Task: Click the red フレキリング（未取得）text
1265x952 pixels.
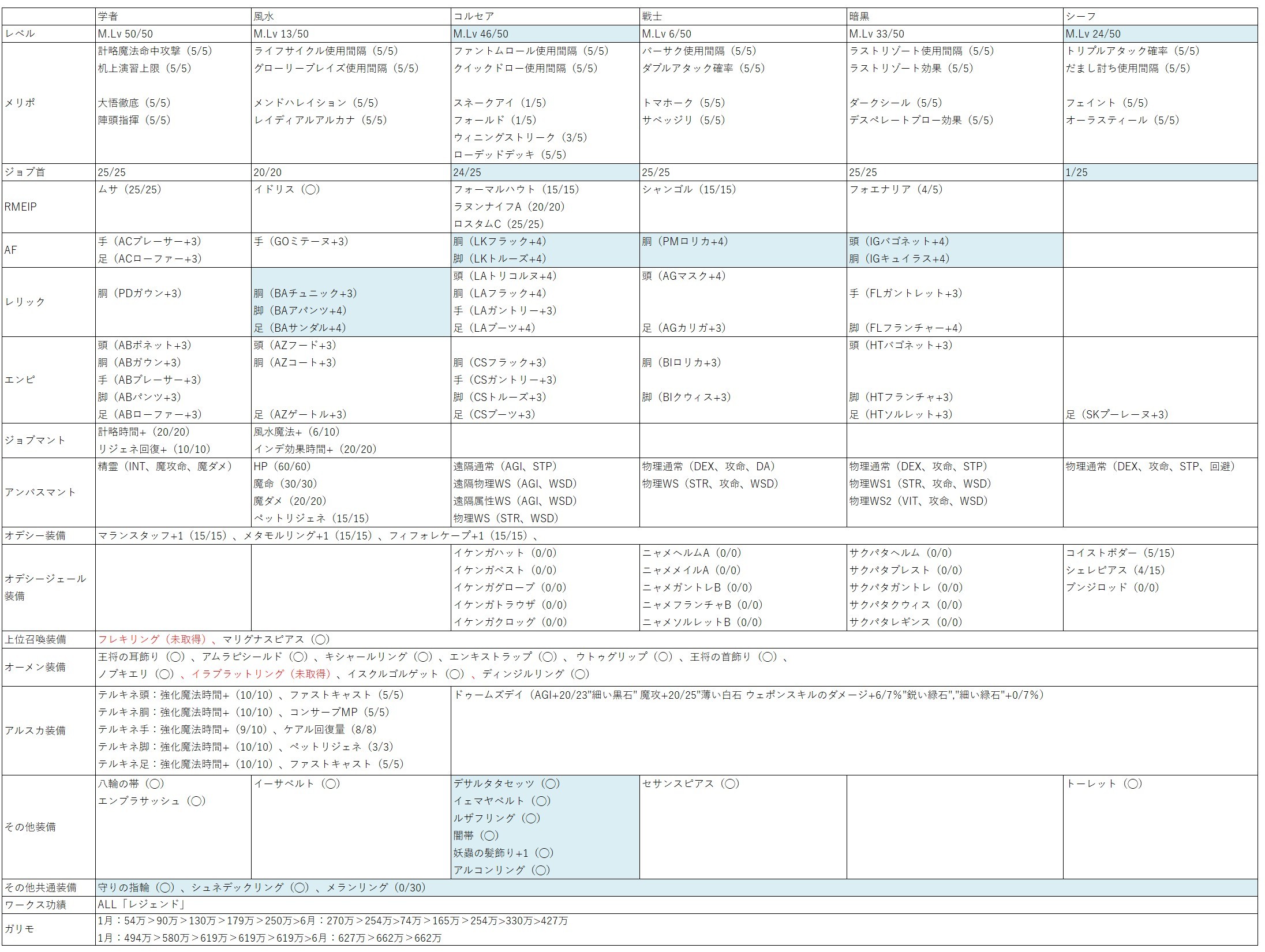Action: (152, 639)
